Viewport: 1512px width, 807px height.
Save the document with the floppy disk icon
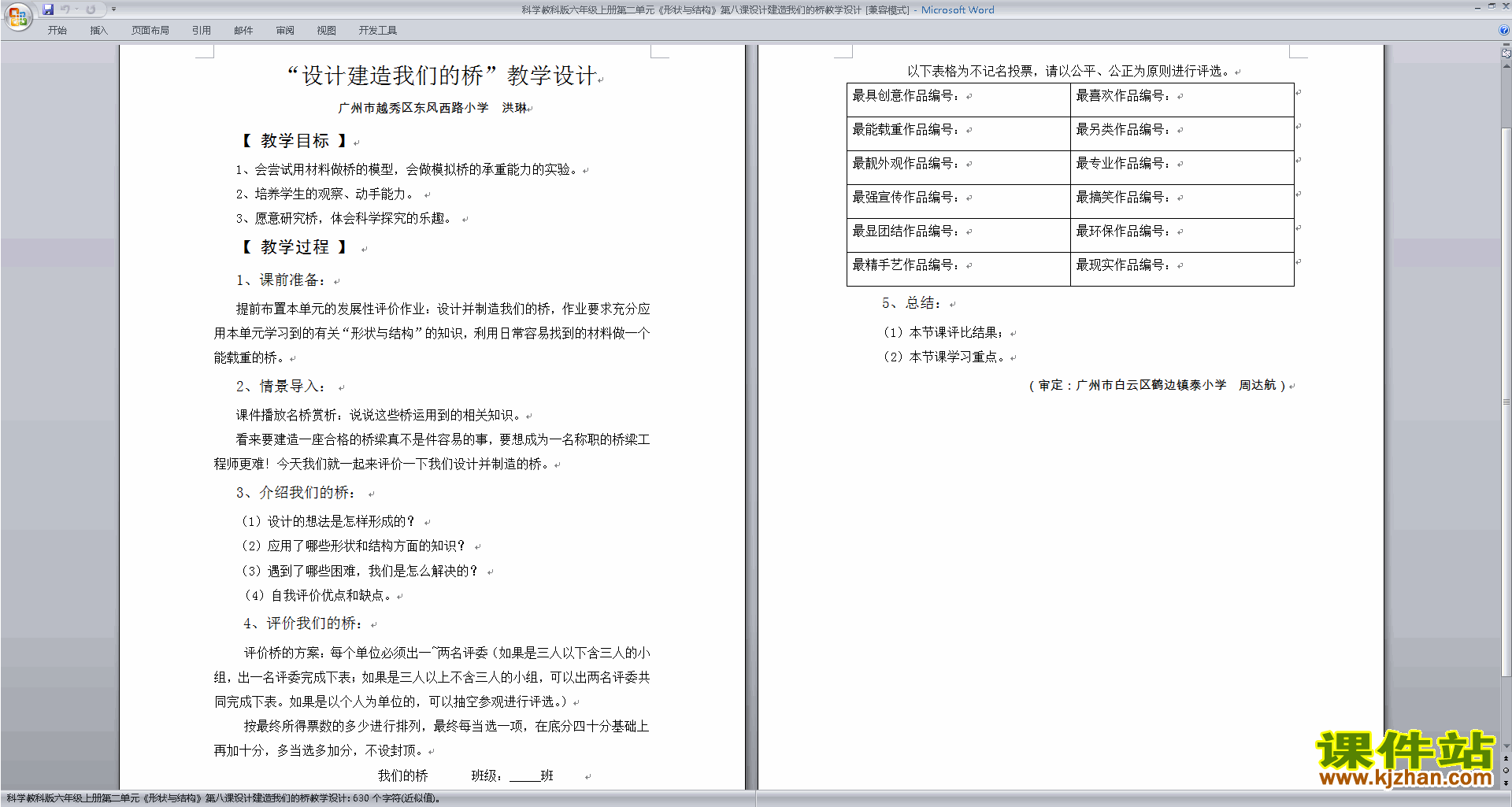[x=48, y=9]
